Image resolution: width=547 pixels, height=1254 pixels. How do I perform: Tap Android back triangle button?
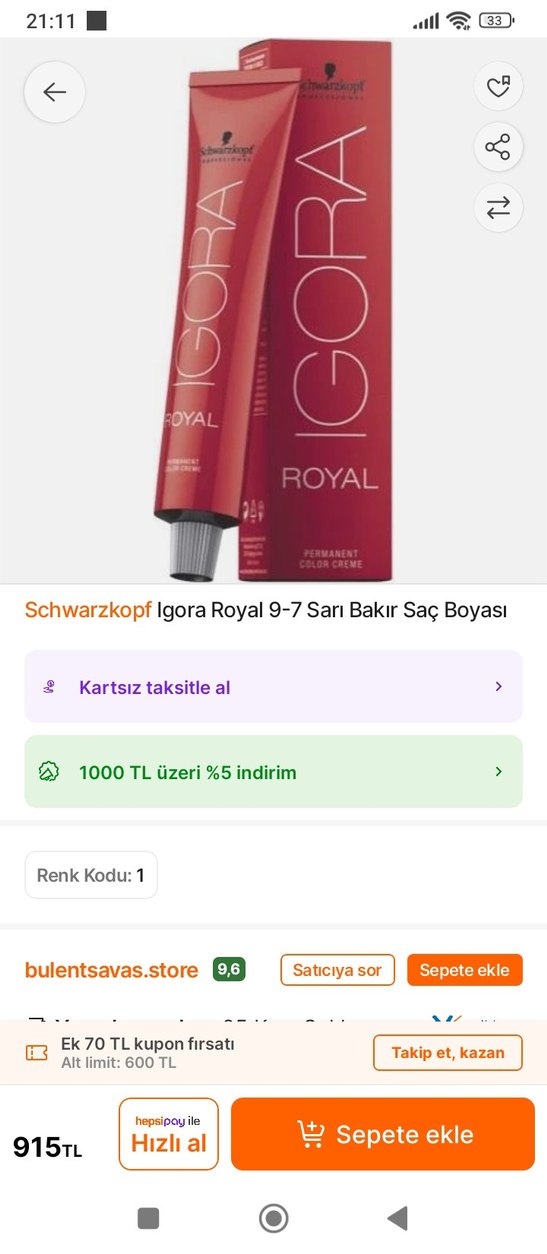pos(397,1217)
